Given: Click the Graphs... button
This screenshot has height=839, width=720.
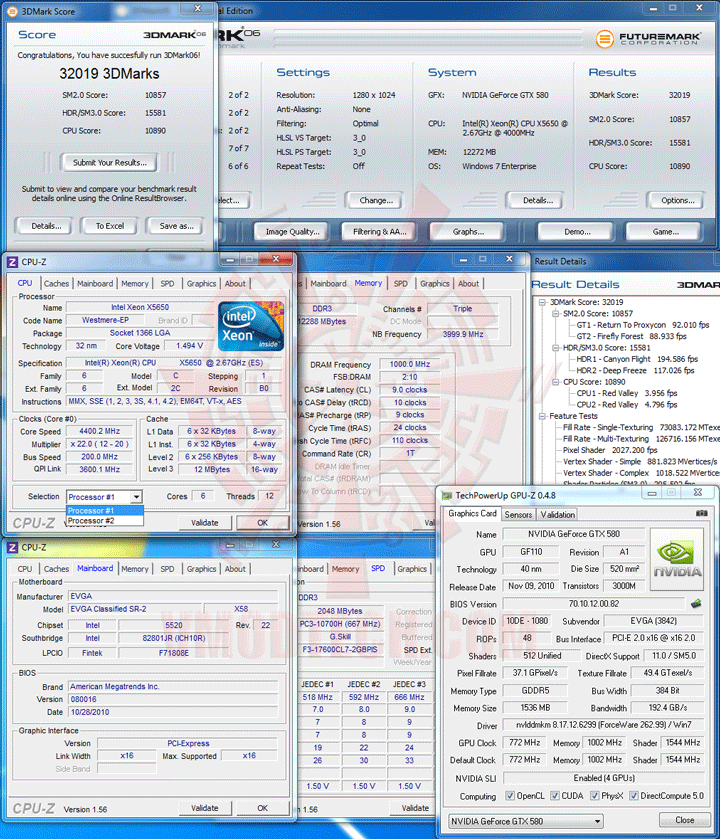Looking at the screenshot, I should click(468, 232).
